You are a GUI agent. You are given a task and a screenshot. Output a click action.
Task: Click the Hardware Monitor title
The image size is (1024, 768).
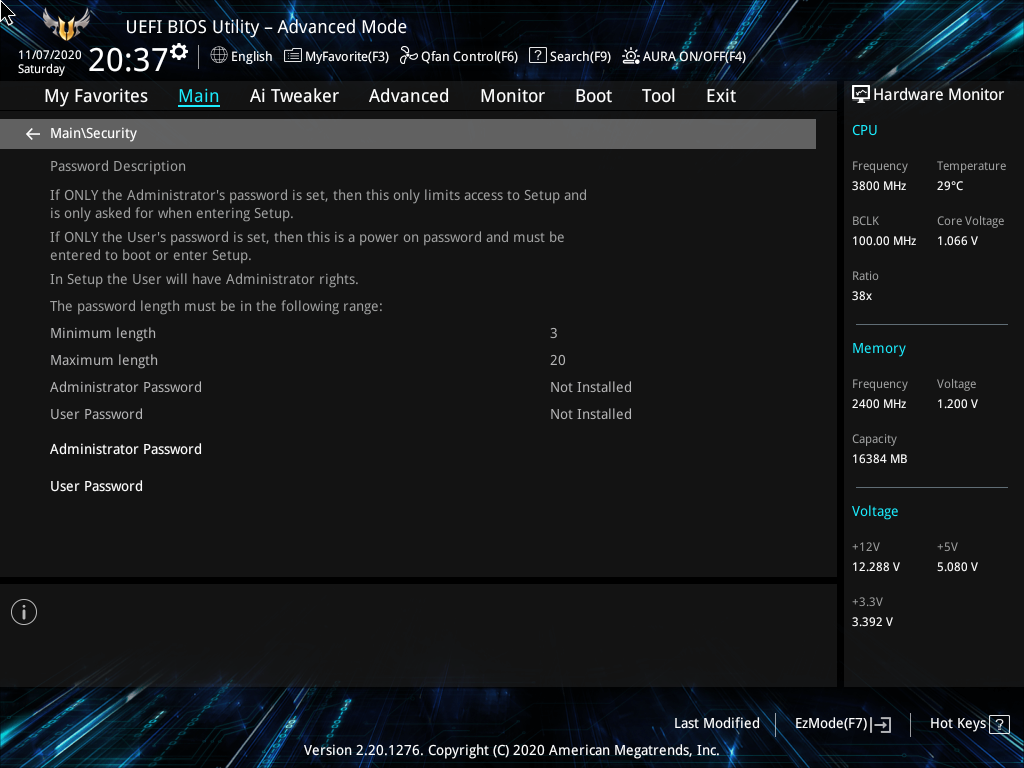point(938,95)
